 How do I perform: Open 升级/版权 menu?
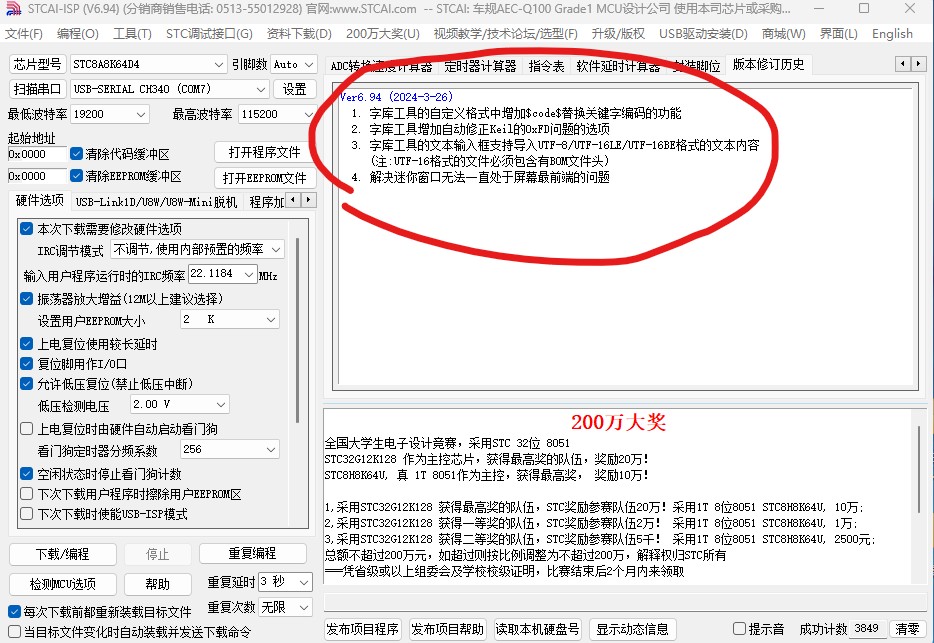point(618,34)
